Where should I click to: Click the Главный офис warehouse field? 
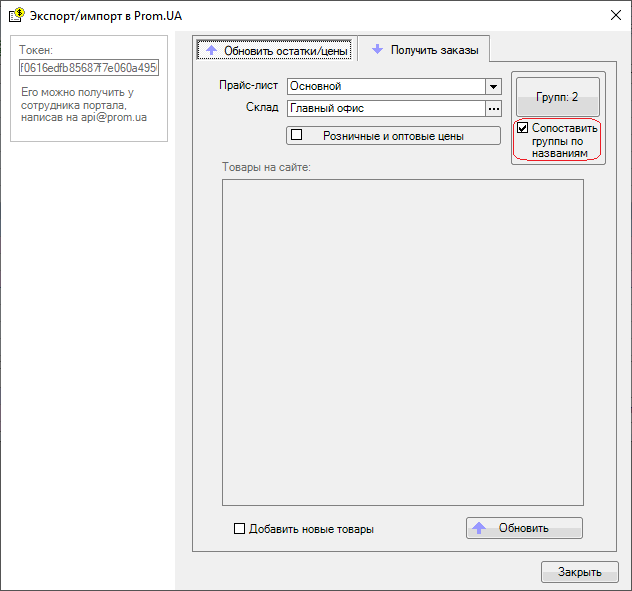[x=386, y=108]
